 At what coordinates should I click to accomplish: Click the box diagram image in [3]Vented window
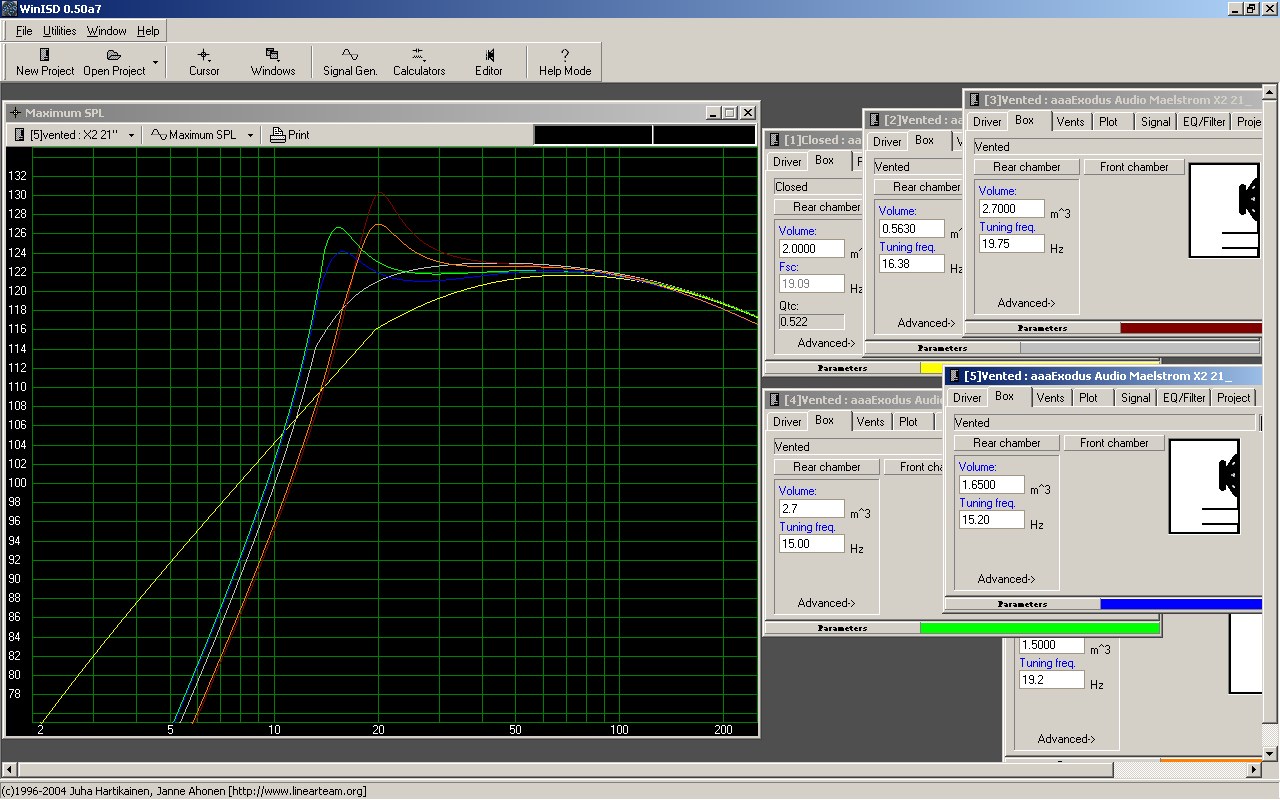point(1224,210)
